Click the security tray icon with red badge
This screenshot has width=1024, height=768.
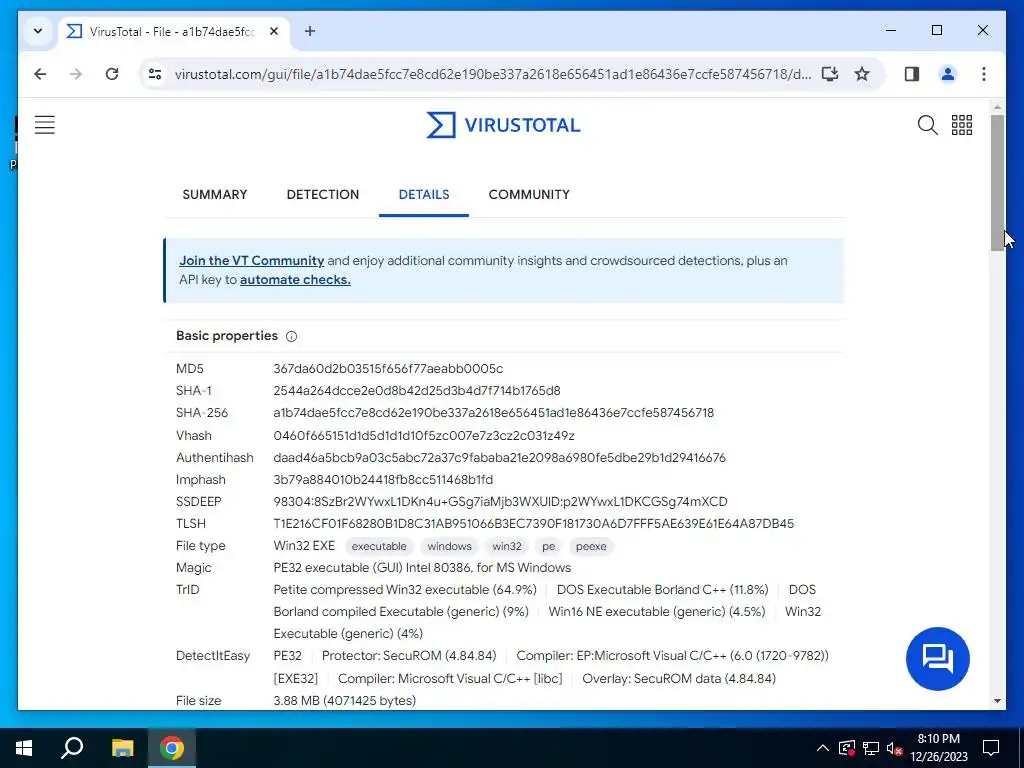(847, 748)
